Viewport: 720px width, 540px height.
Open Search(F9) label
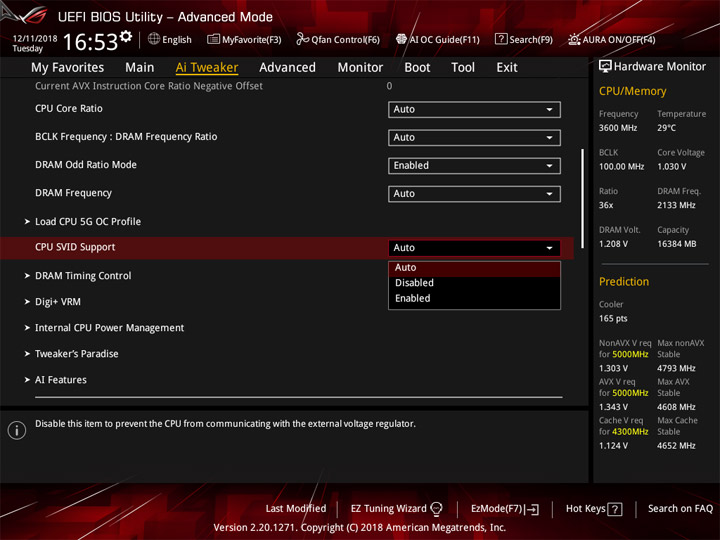pos(531,40)
